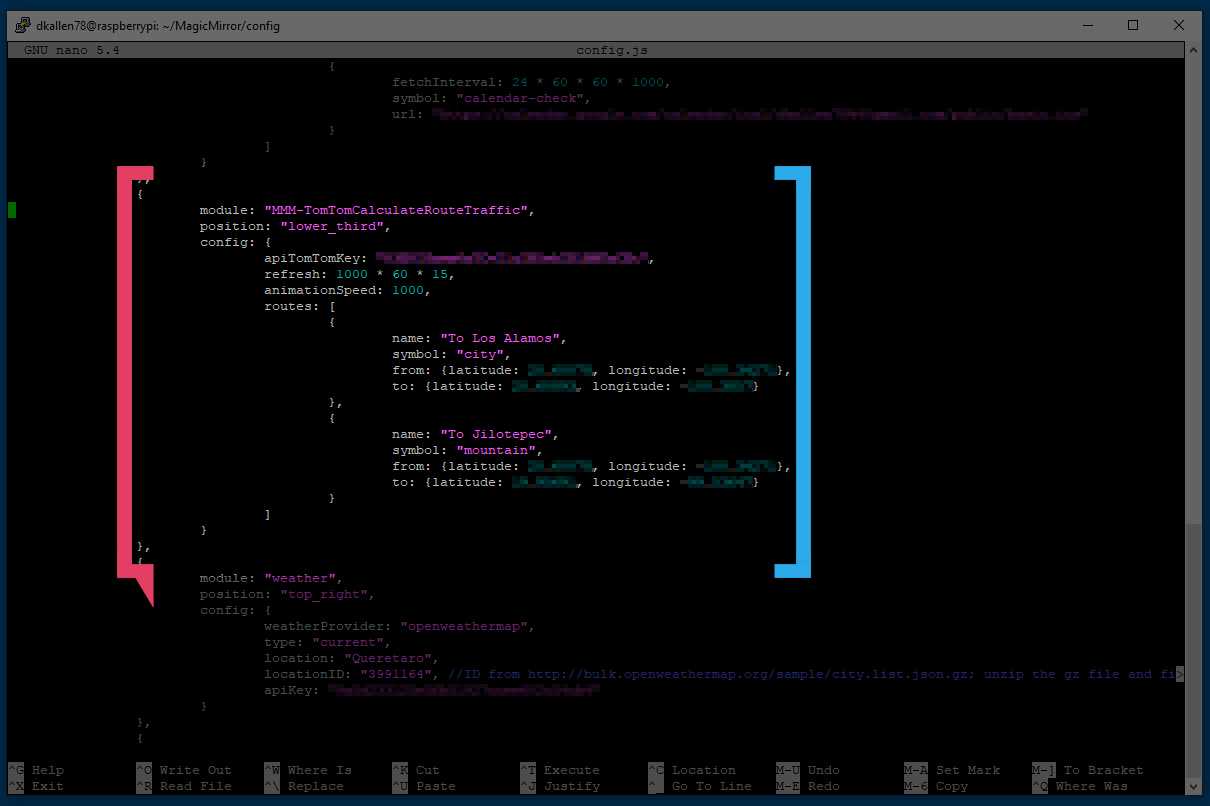The height and width of the screenshot is (806, 1210).
Task: Click the green cursor marker at left margin
Action: 12,210
